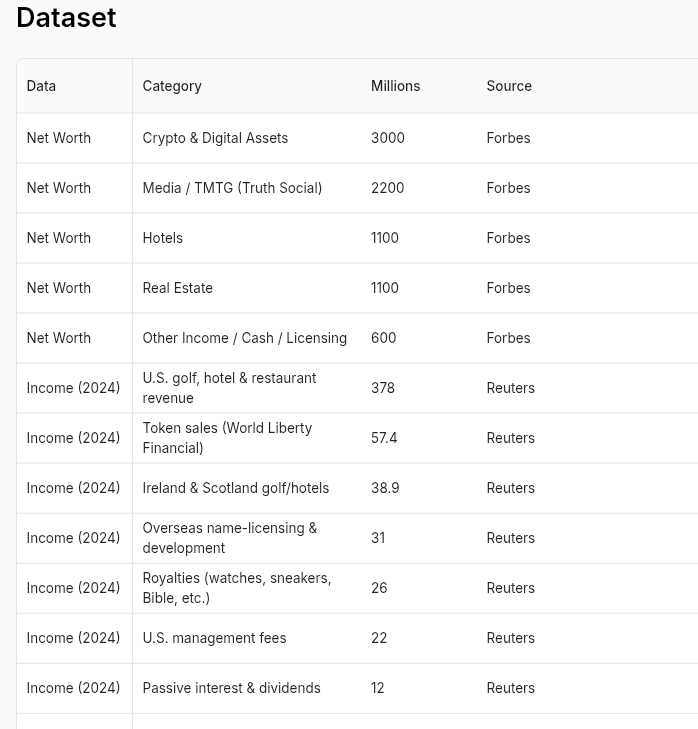Screen dimensions: 698x729
Task: Select Ireland & Scotland golf/hotels cell
Action: pyautogui.click(x=247, y=488)
